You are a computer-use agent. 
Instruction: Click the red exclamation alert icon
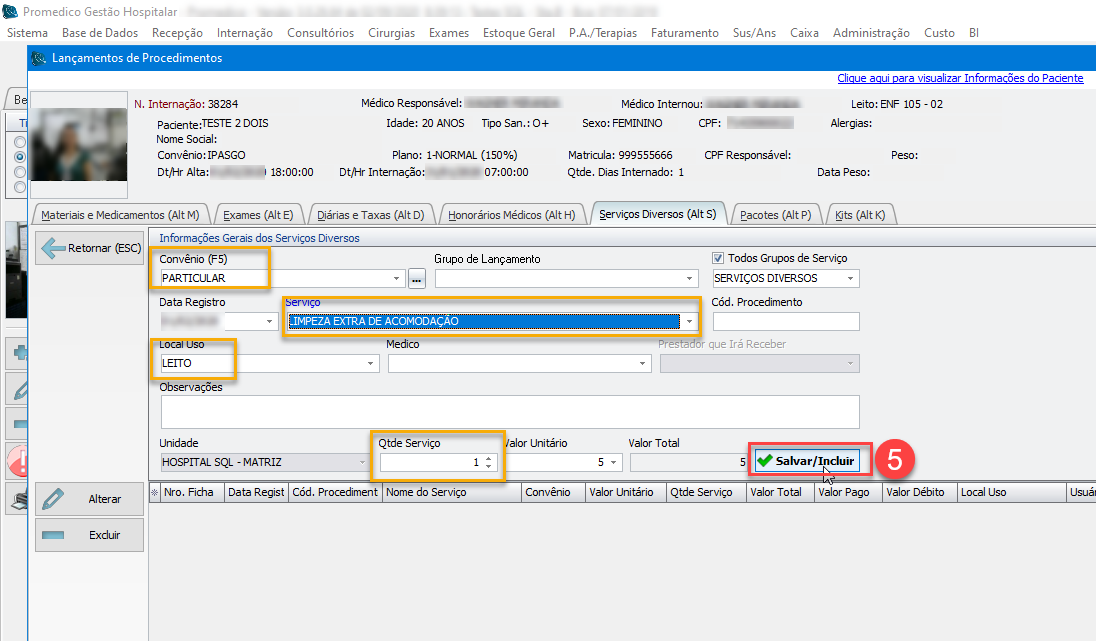(19, 462)
